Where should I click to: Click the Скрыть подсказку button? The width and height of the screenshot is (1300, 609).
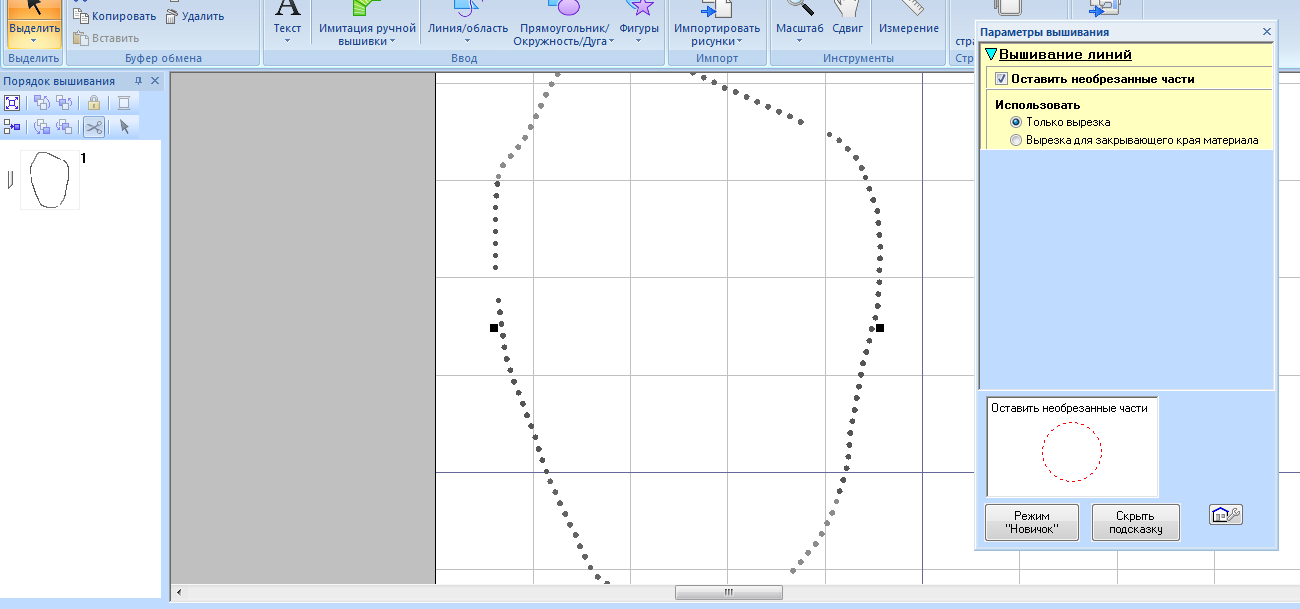point(1135,522)
